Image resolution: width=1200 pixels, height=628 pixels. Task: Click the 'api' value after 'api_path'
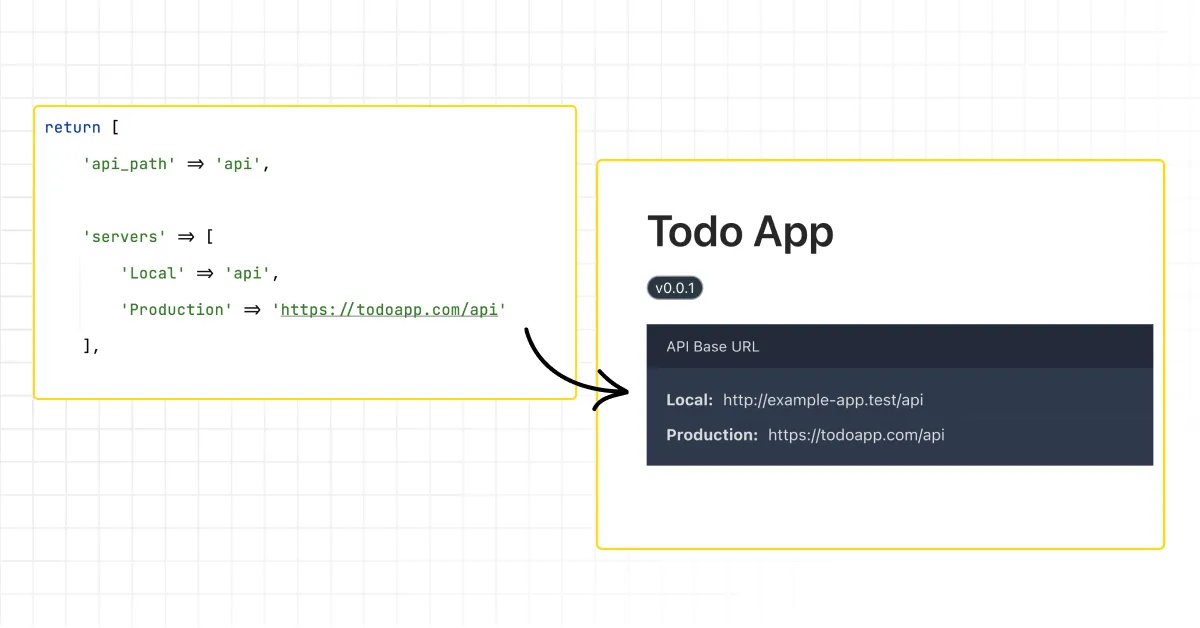(239, 164)
